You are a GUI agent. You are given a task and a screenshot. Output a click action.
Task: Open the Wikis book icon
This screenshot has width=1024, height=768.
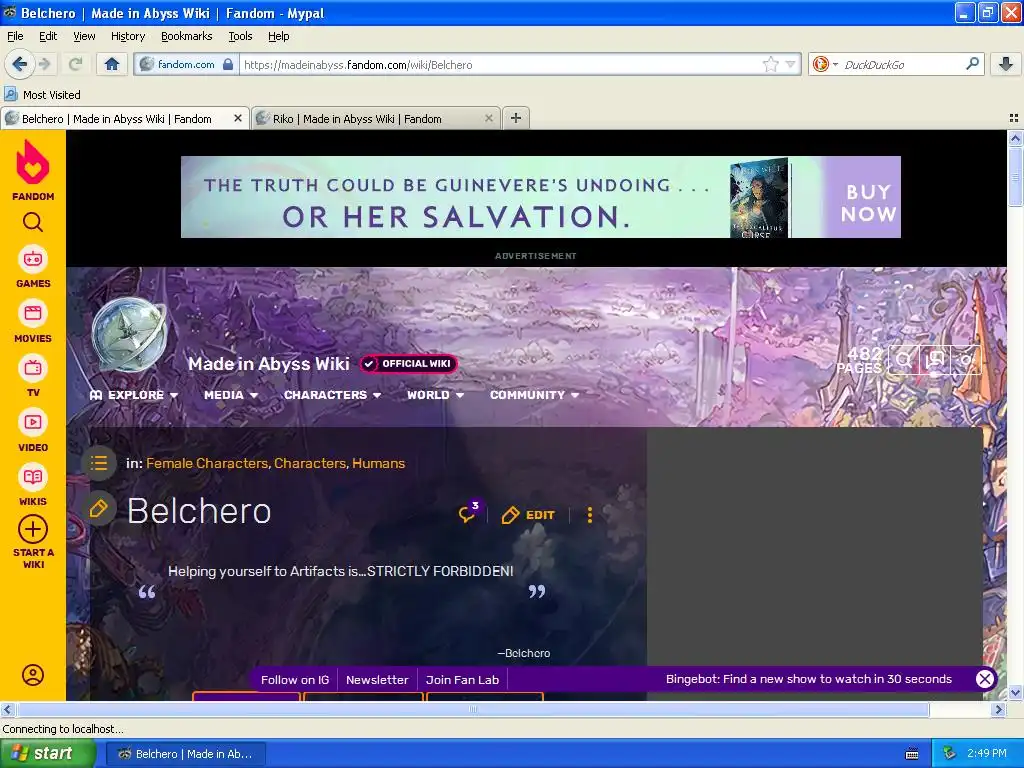(x=33, y=477)
